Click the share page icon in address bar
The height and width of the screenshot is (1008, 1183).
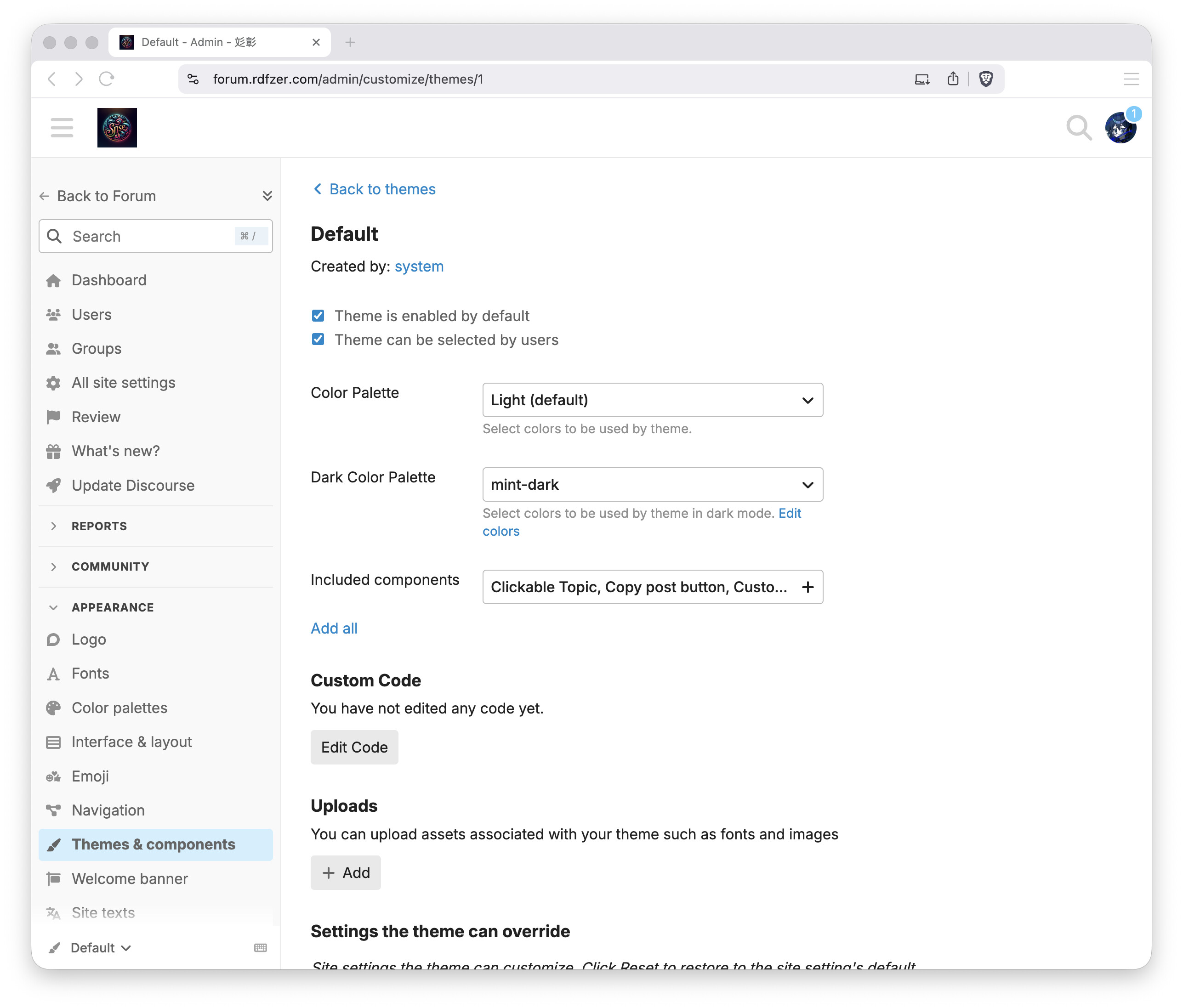953,79
